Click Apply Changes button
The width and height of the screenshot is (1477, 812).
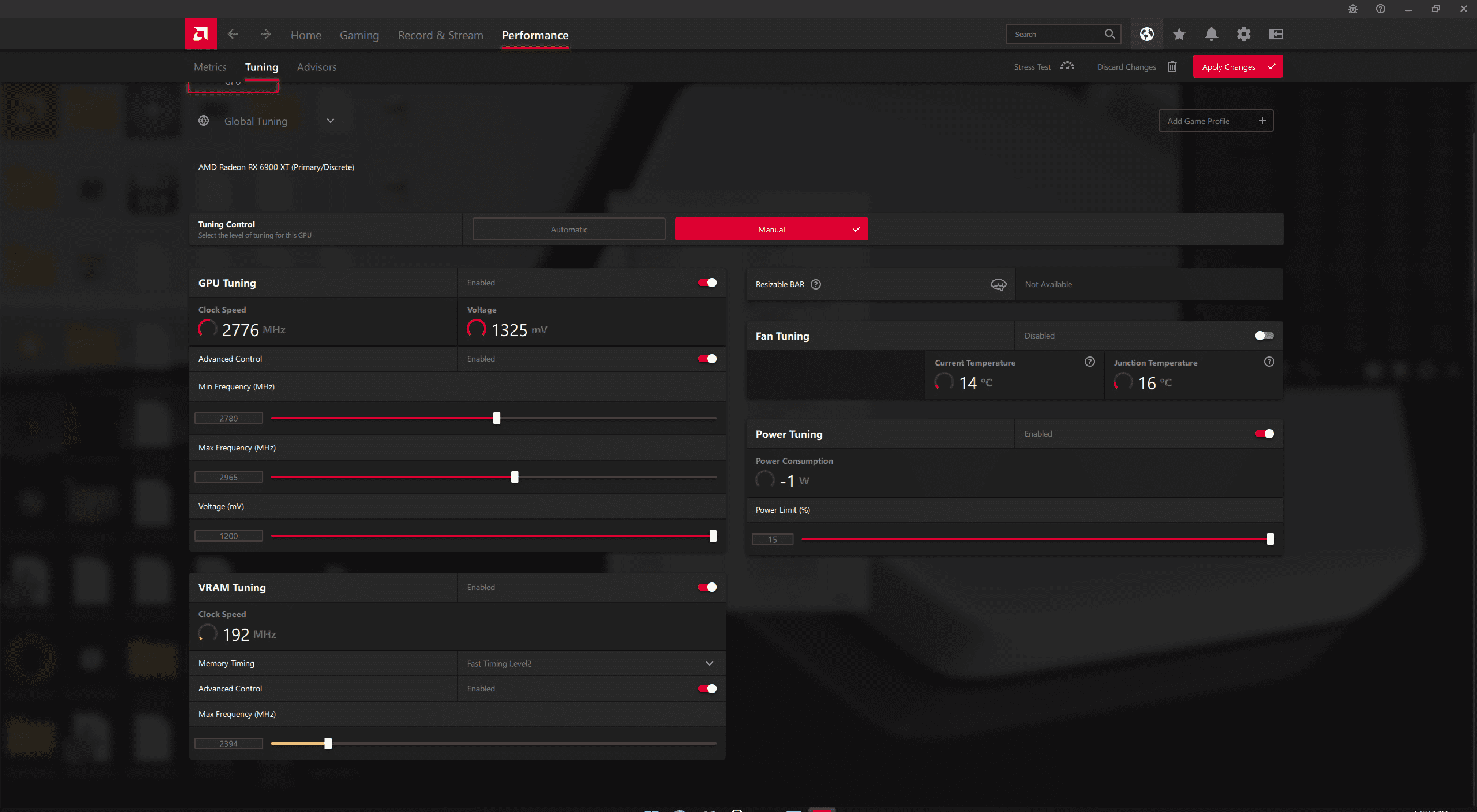pyautogui.click(x=1238, y=66)
